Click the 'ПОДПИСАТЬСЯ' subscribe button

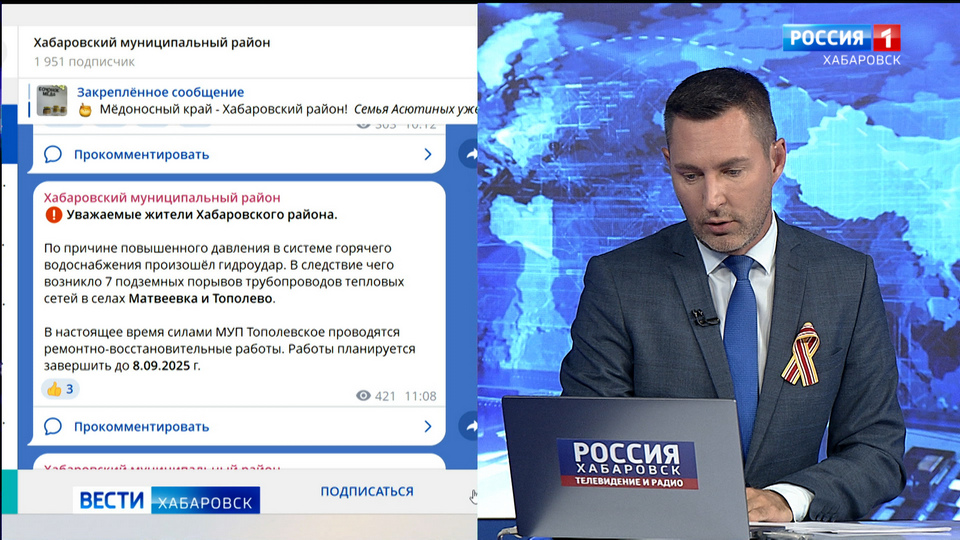(x=367, y=492)
